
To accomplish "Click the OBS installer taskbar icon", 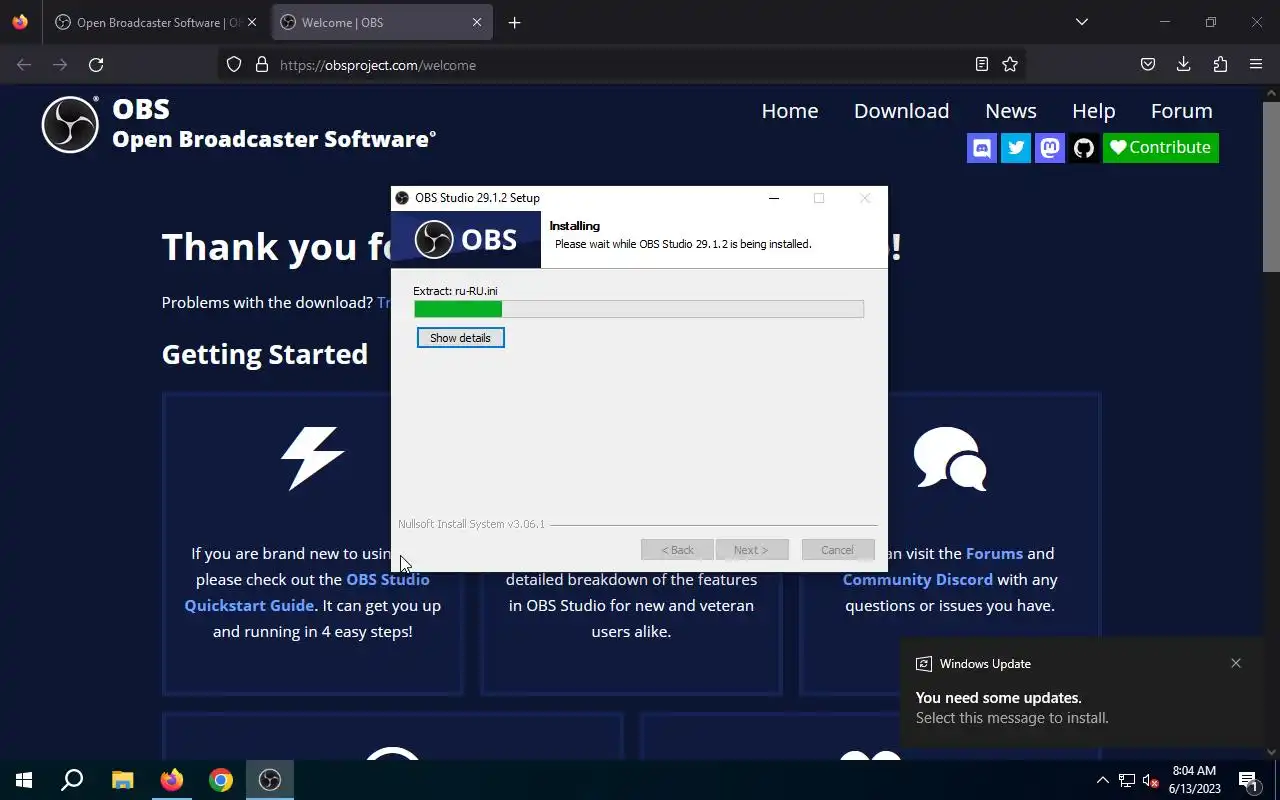I will pyautogui.click(x=270, y=780).
